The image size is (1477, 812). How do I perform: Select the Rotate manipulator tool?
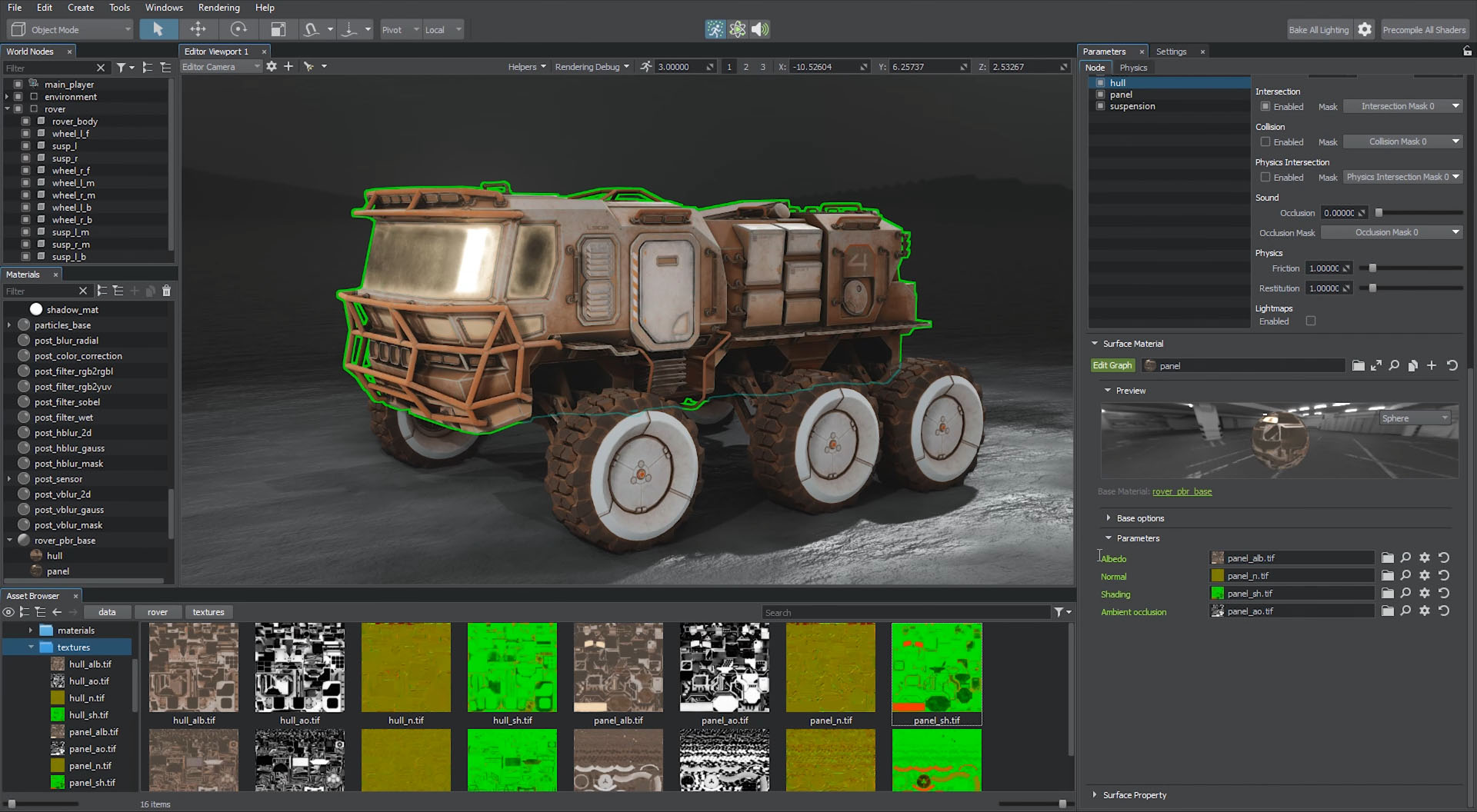click(238, 29)
